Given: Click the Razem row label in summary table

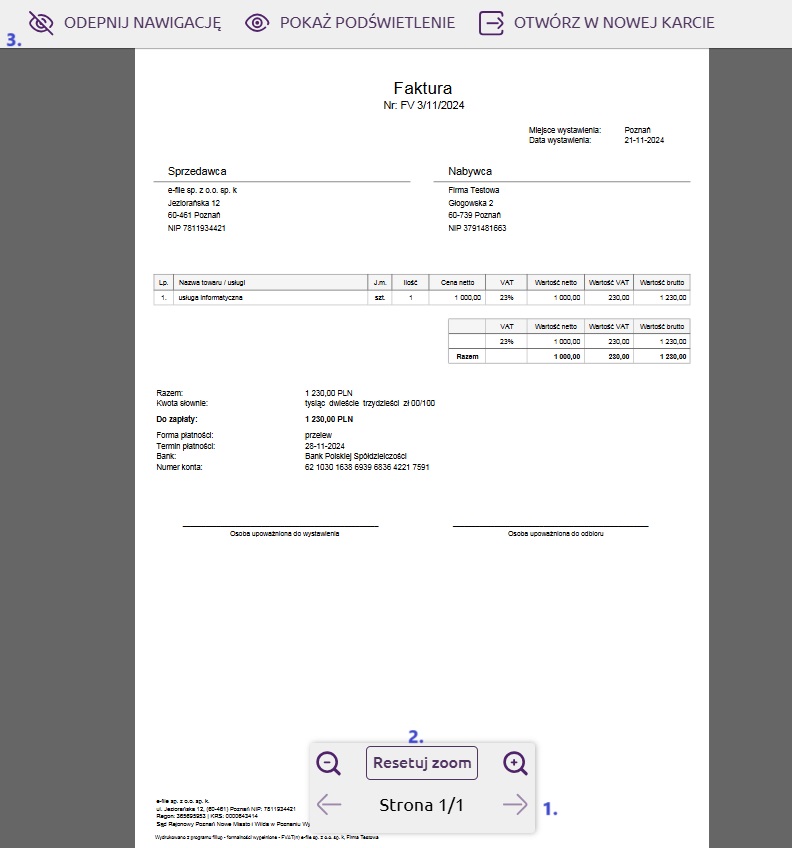Looking at the screenshot, I should 467,356.
